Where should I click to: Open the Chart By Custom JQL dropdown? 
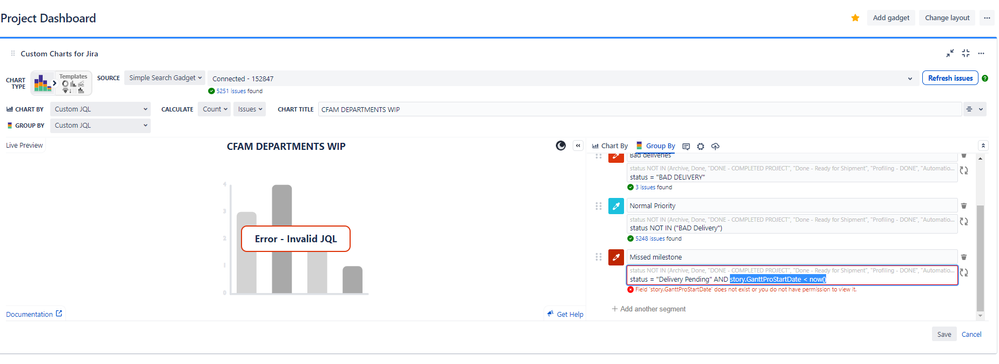point(100,109)
